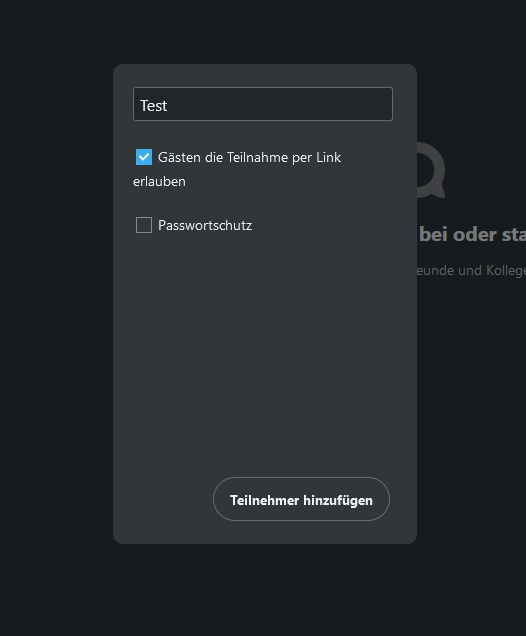Click the partially hidden heading bei oder sta
Viewport: 526px width, 636px height.
[472, 234]
